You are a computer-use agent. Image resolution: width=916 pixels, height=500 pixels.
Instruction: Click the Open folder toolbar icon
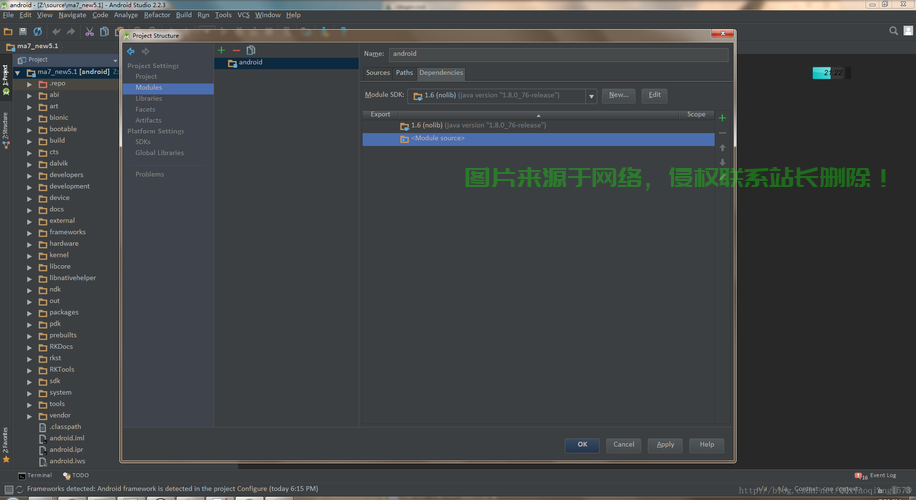[8, 32]
